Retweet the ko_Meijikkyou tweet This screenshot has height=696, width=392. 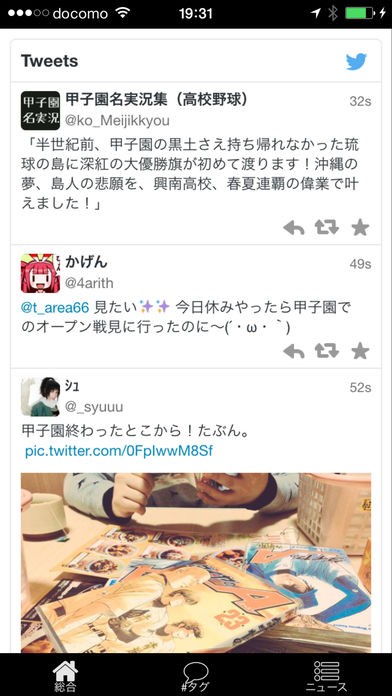pos(327,228)
